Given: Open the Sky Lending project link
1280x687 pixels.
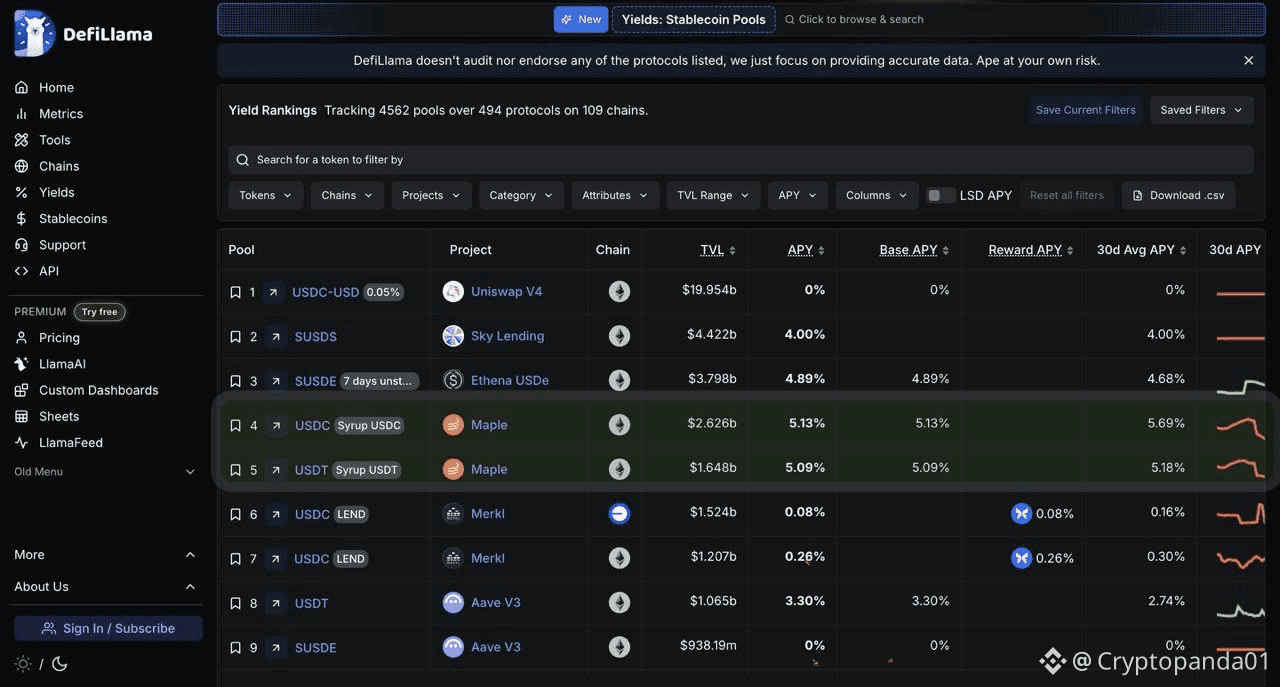Looking at the screenshot, I should (x=507, y=336).
